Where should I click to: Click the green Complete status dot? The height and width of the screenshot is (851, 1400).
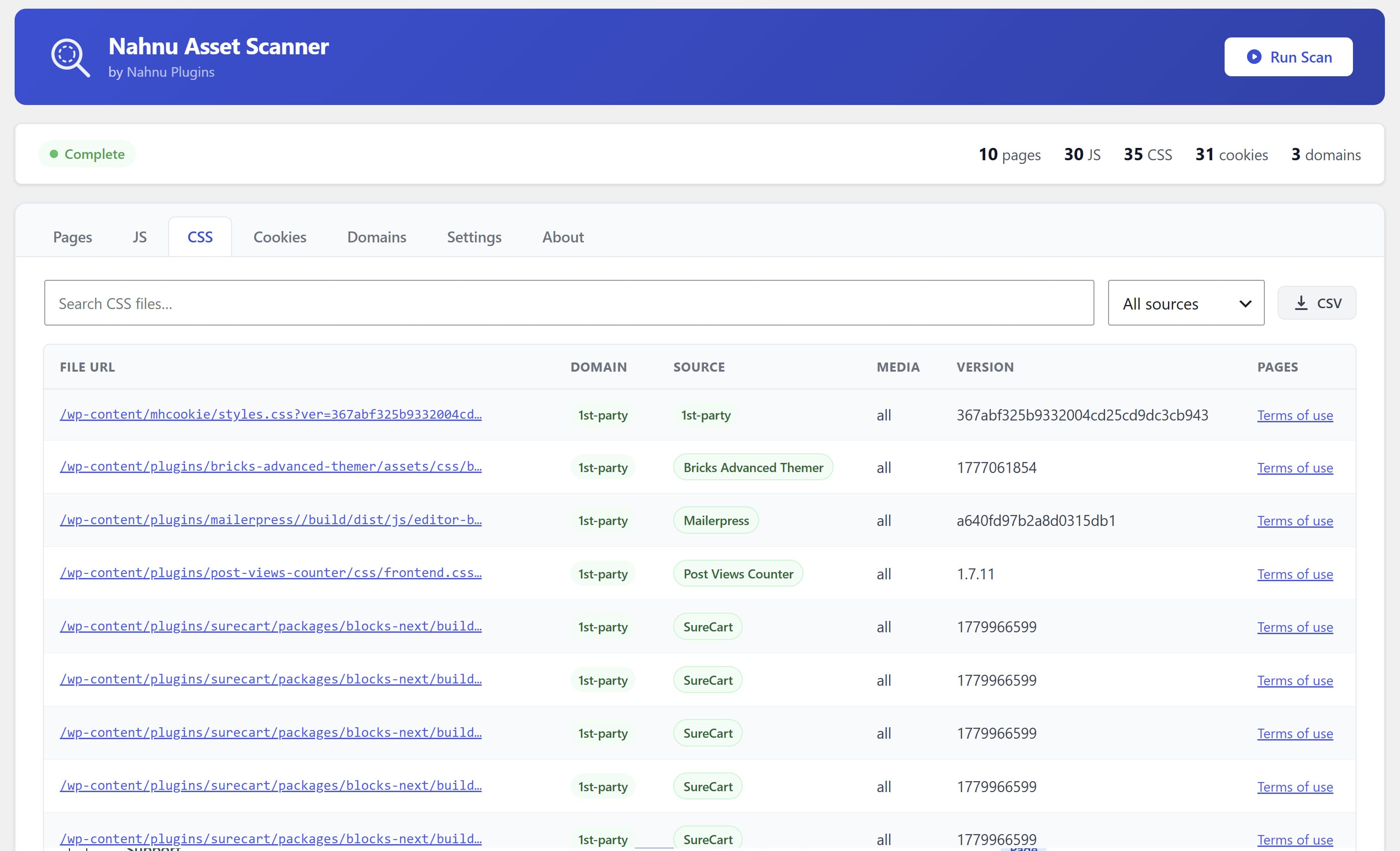click(x=54, y=154)
